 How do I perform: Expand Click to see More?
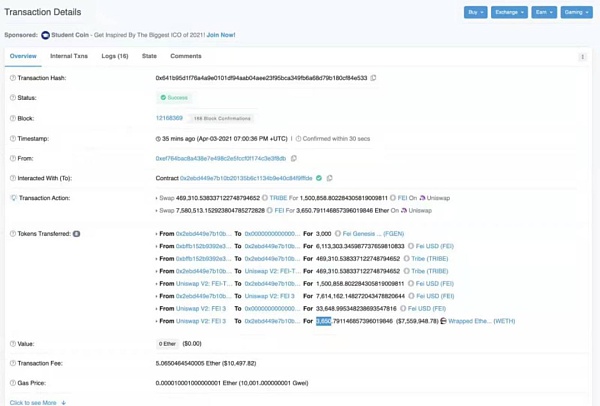click(x=38, y=403)
